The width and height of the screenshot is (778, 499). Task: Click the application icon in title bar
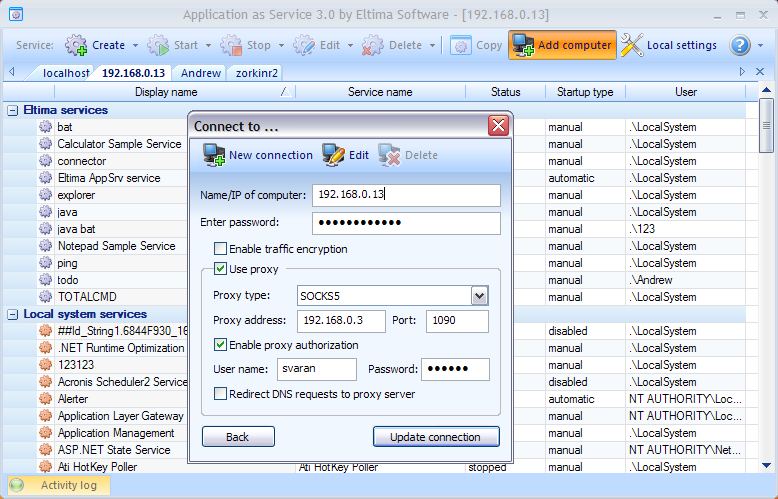click(16, 14)
